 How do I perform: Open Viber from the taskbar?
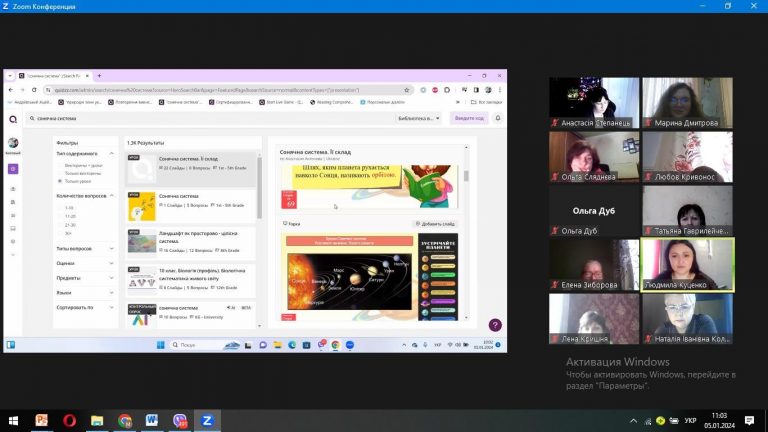[180, 421]
